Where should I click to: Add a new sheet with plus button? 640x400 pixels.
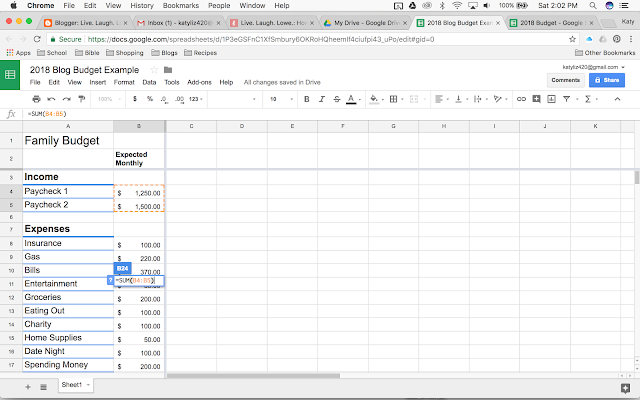click(x=28, y=387)
